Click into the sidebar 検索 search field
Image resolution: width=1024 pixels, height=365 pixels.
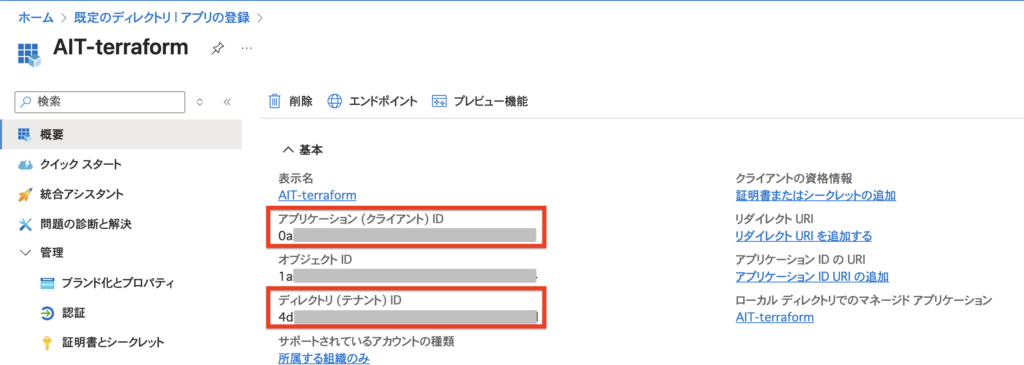tap(100, 102)
